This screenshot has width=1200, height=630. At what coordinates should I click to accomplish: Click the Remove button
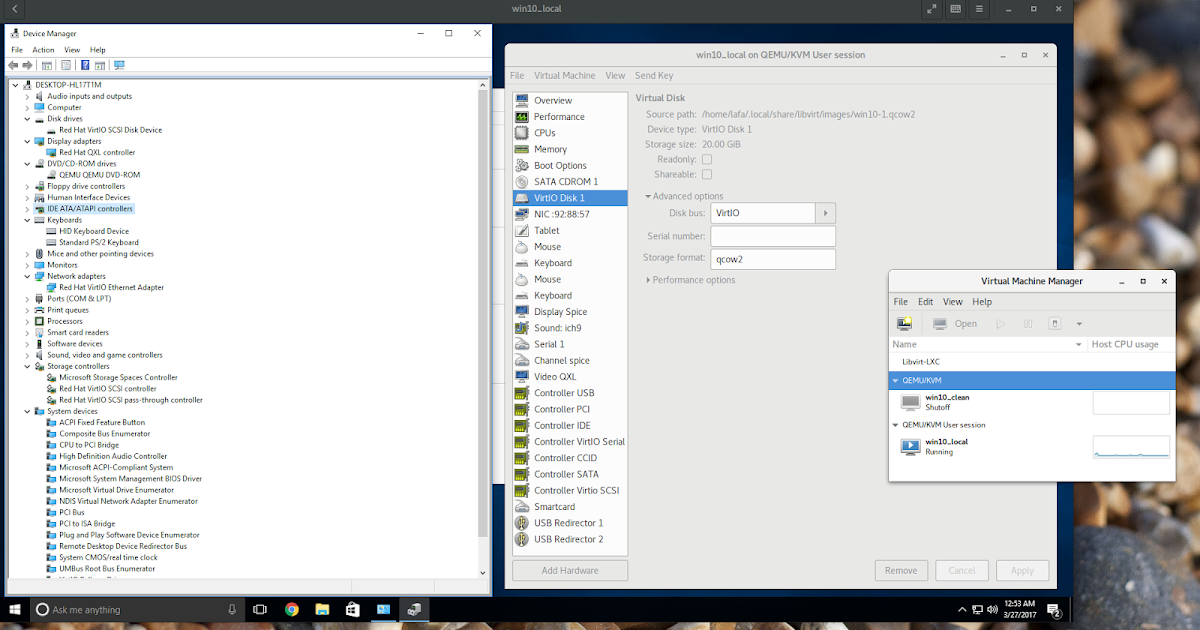pyautogui.click(x=901, y=570)
